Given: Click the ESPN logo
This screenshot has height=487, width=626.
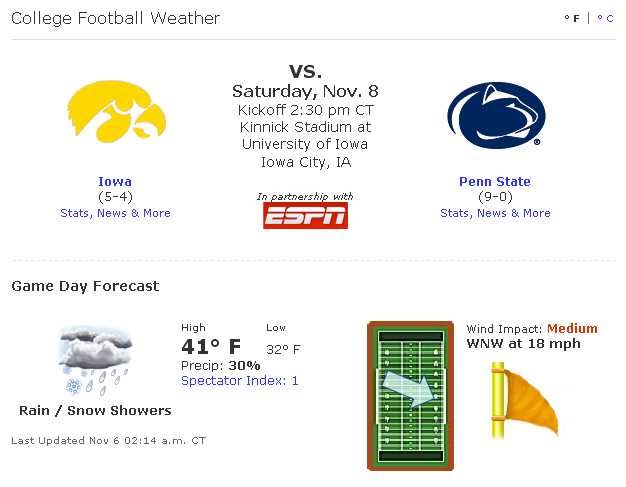Looking at the screenshot, I should pos(305,214).
